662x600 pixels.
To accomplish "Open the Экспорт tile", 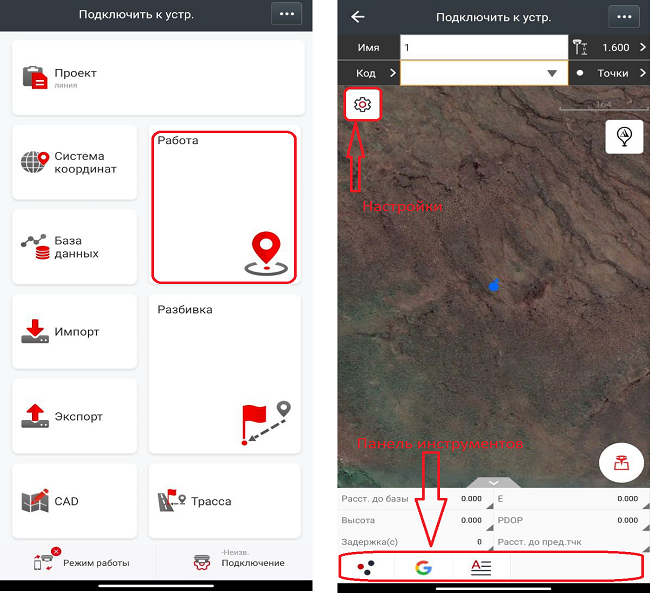I will pyautogui.click(x=75, y=416).
